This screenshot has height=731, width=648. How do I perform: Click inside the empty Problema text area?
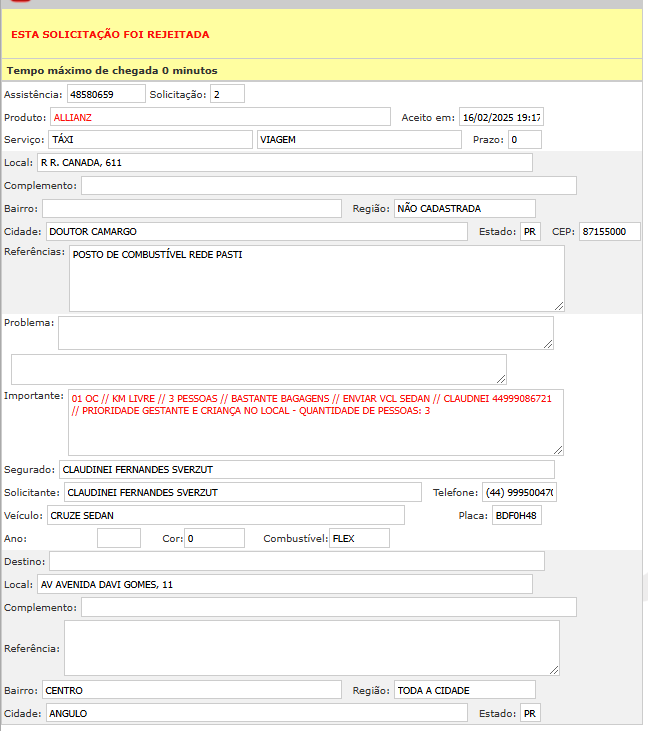(x=305, y=333)
